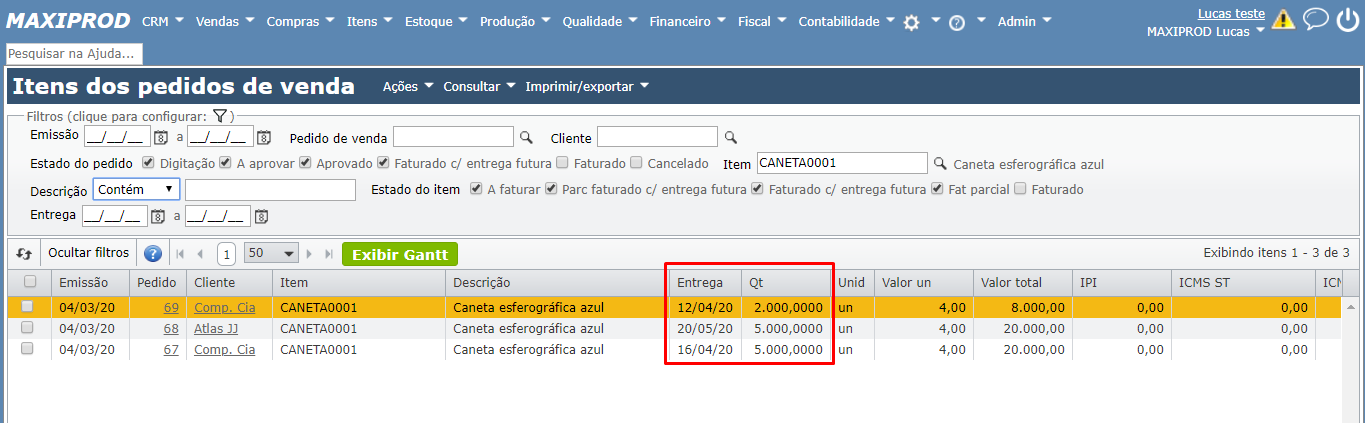Viewport: 1365px width, 423px height.
Task: Click the blue help icon beside Ocultar filtros
Action: coord(153,254)
